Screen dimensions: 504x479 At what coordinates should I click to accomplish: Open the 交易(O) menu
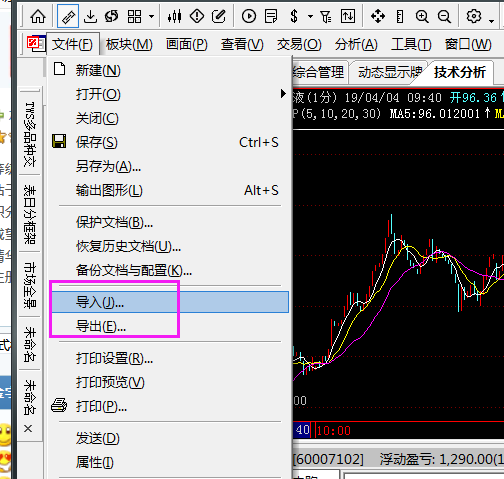pos(299,44)
